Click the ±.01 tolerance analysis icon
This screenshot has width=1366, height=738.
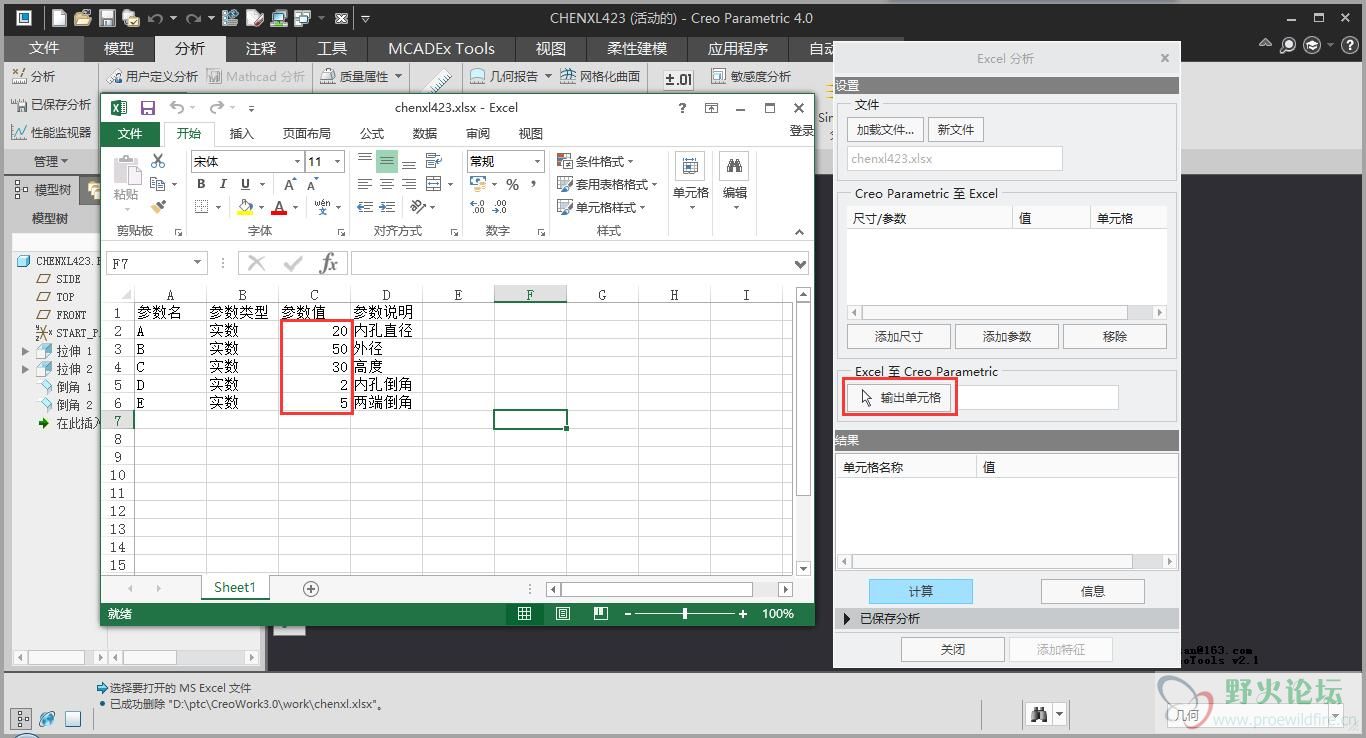click(678, 78)
